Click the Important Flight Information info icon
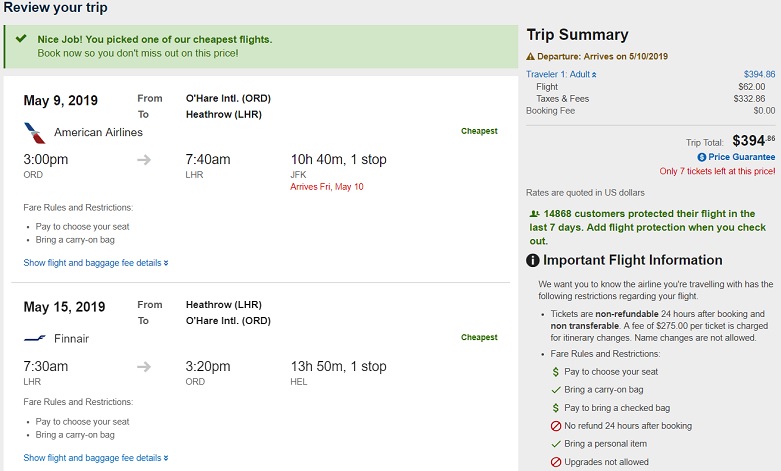781x471 pixels. coord(533,261)
